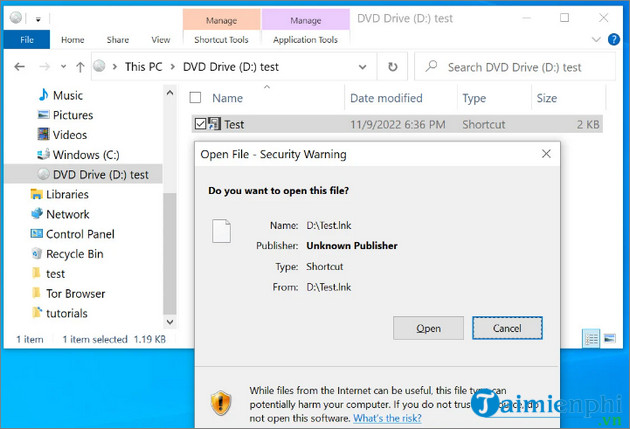Screen dimensions: 630x429
Task: Click the Back navigation arrow
Action: click(19, 67)
